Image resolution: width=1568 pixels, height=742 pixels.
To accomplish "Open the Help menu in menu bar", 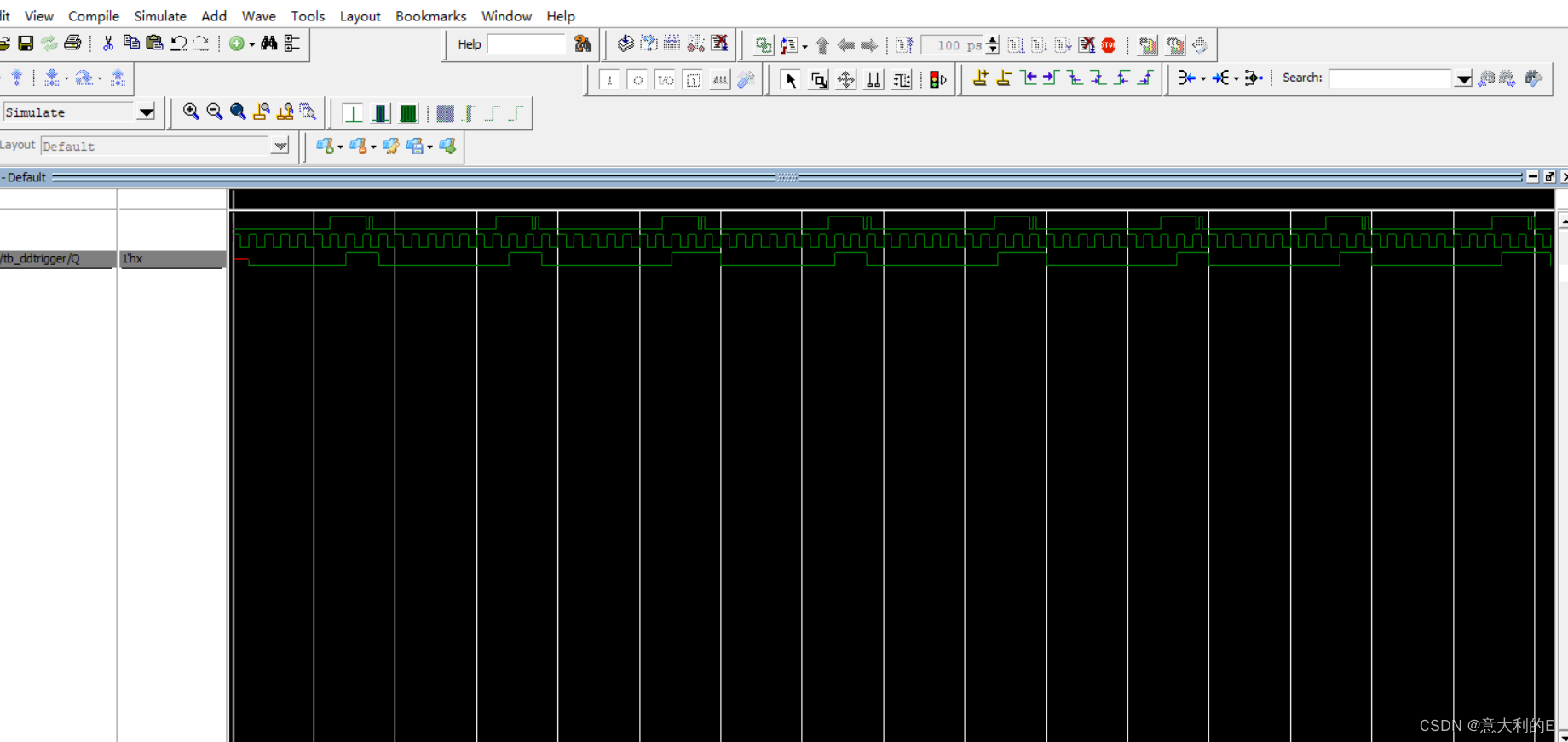I will pyautogui.click(x=561, y=16).
